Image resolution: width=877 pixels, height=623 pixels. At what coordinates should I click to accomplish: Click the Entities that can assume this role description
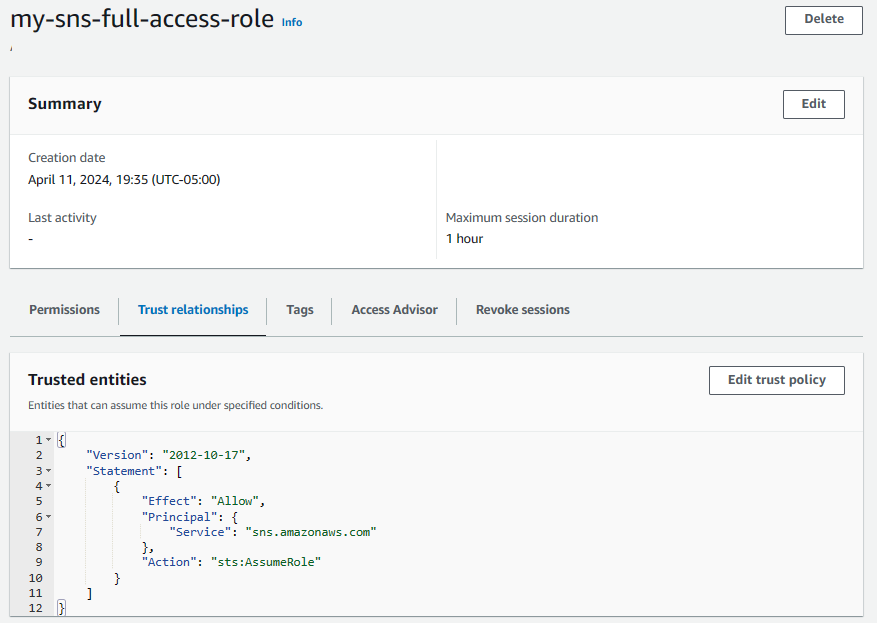coord(176,405)
